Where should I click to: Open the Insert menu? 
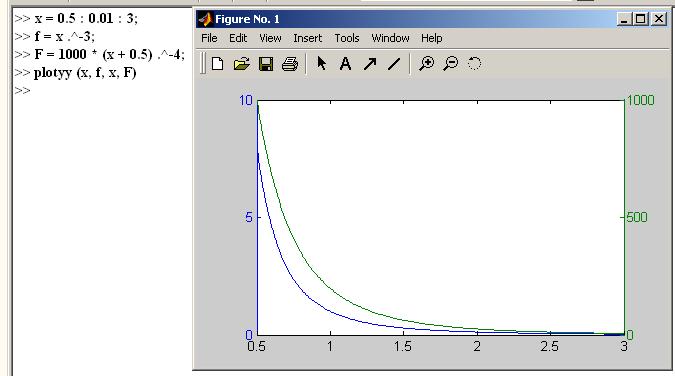pos(307,38)
